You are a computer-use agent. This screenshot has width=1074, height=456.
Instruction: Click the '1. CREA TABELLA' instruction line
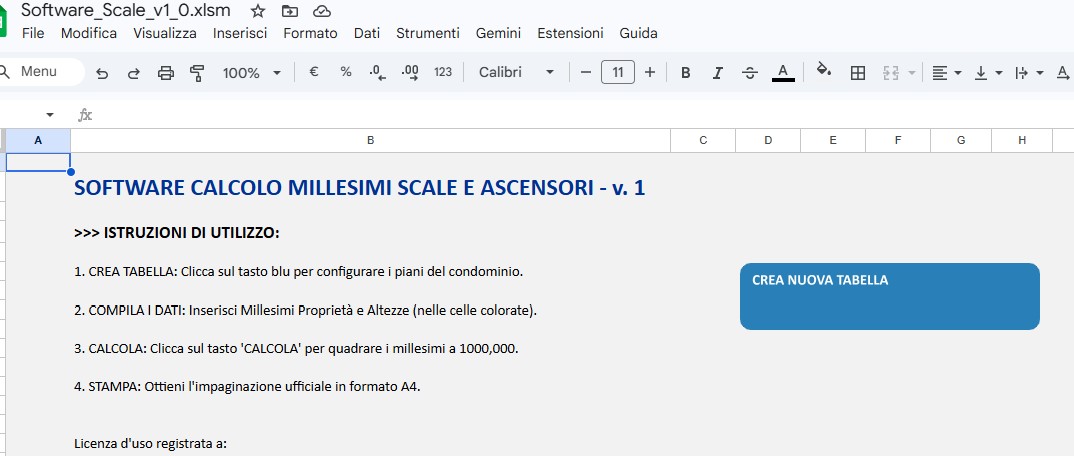pos(299,272)
